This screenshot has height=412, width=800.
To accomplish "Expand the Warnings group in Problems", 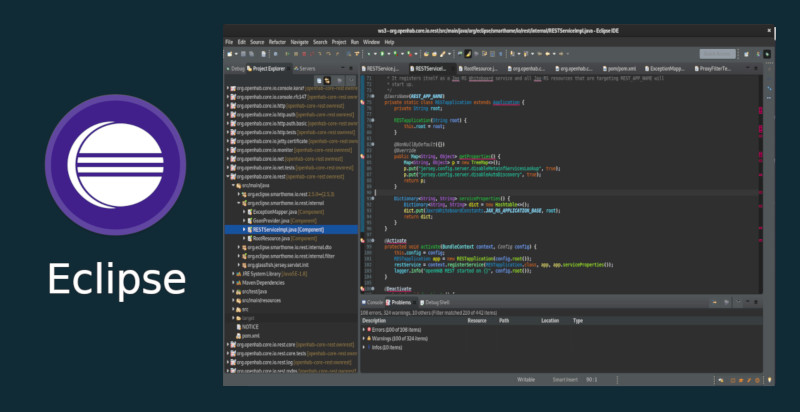I will pyautogui.click(x=364, y=338).
